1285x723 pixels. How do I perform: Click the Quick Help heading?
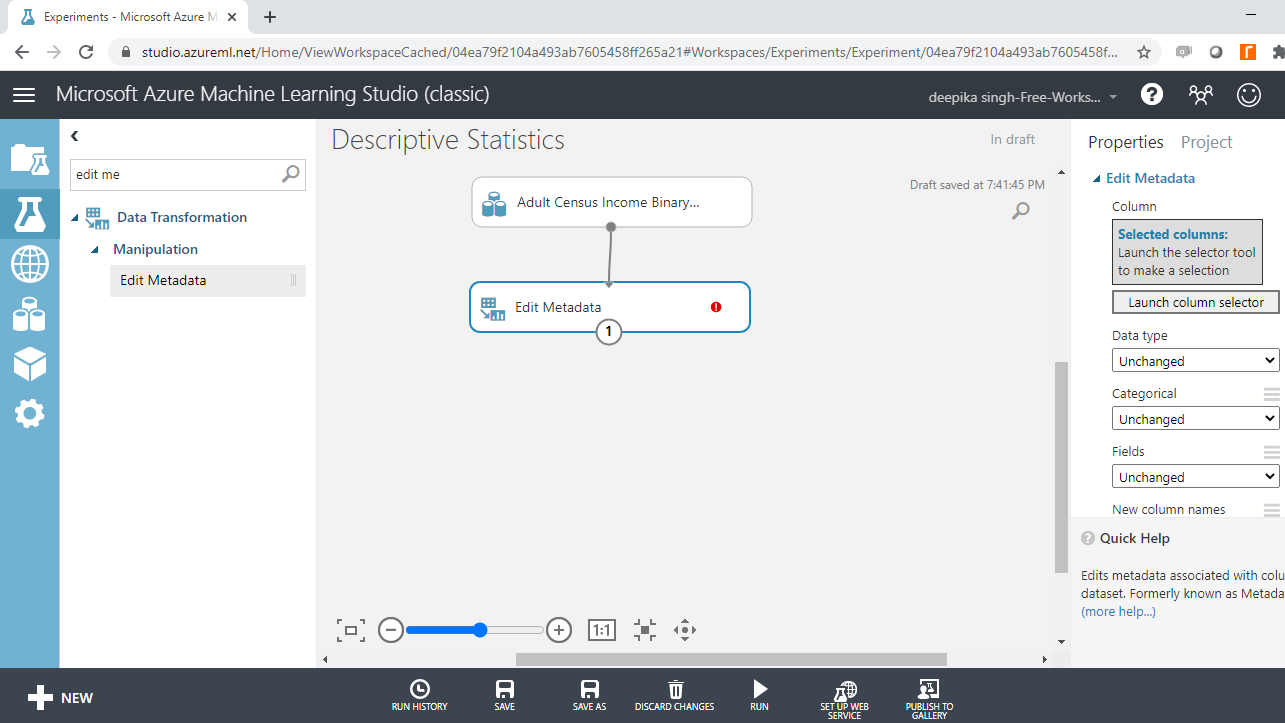(1134, 538)
